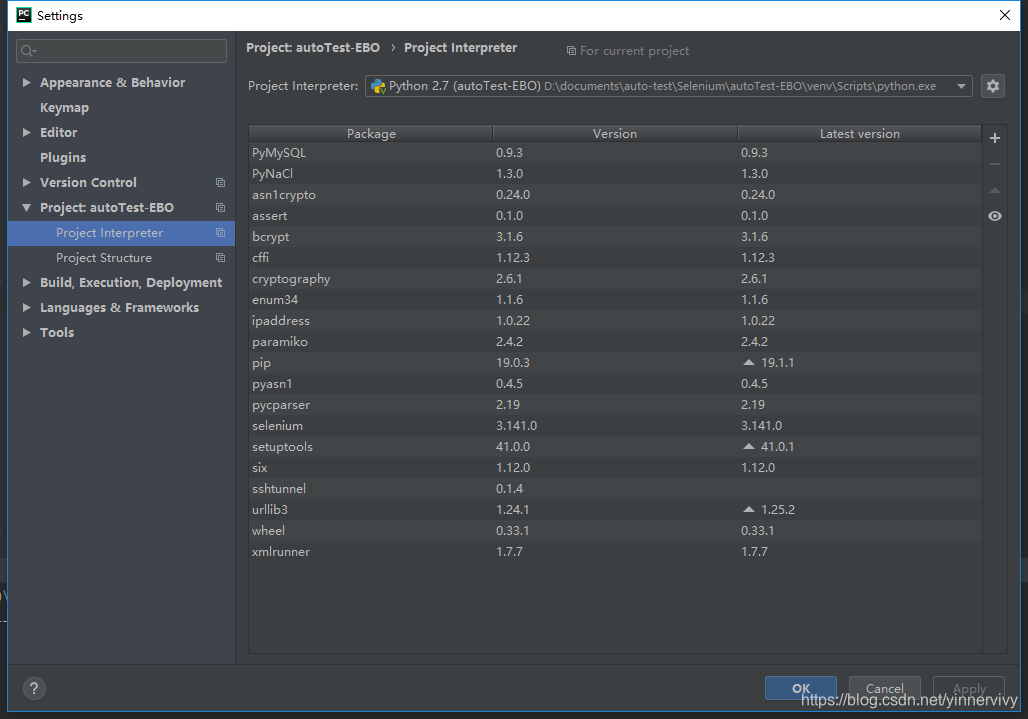
Task: Click the PyCharm logo in title bar
Action: coord(24,15)
